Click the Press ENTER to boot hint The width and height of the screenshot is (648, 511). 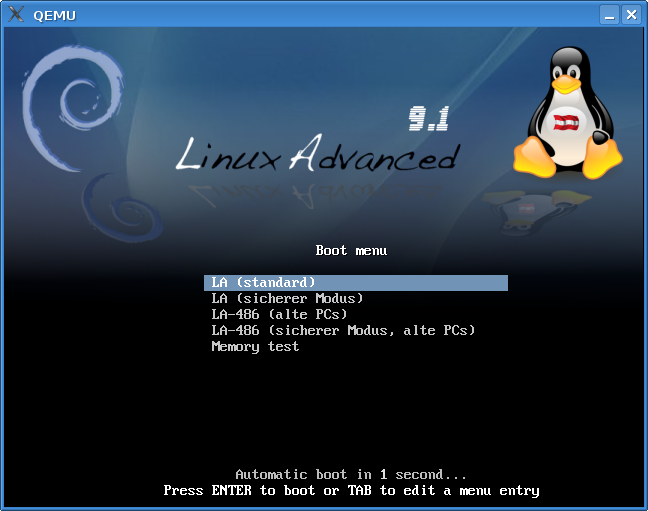[x=351, y=490]
